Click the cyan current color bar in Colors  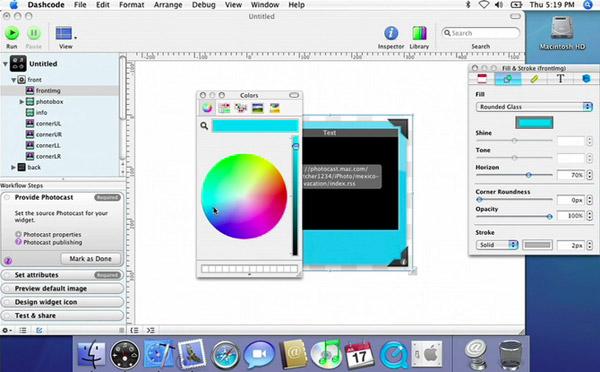pos(255,126)
